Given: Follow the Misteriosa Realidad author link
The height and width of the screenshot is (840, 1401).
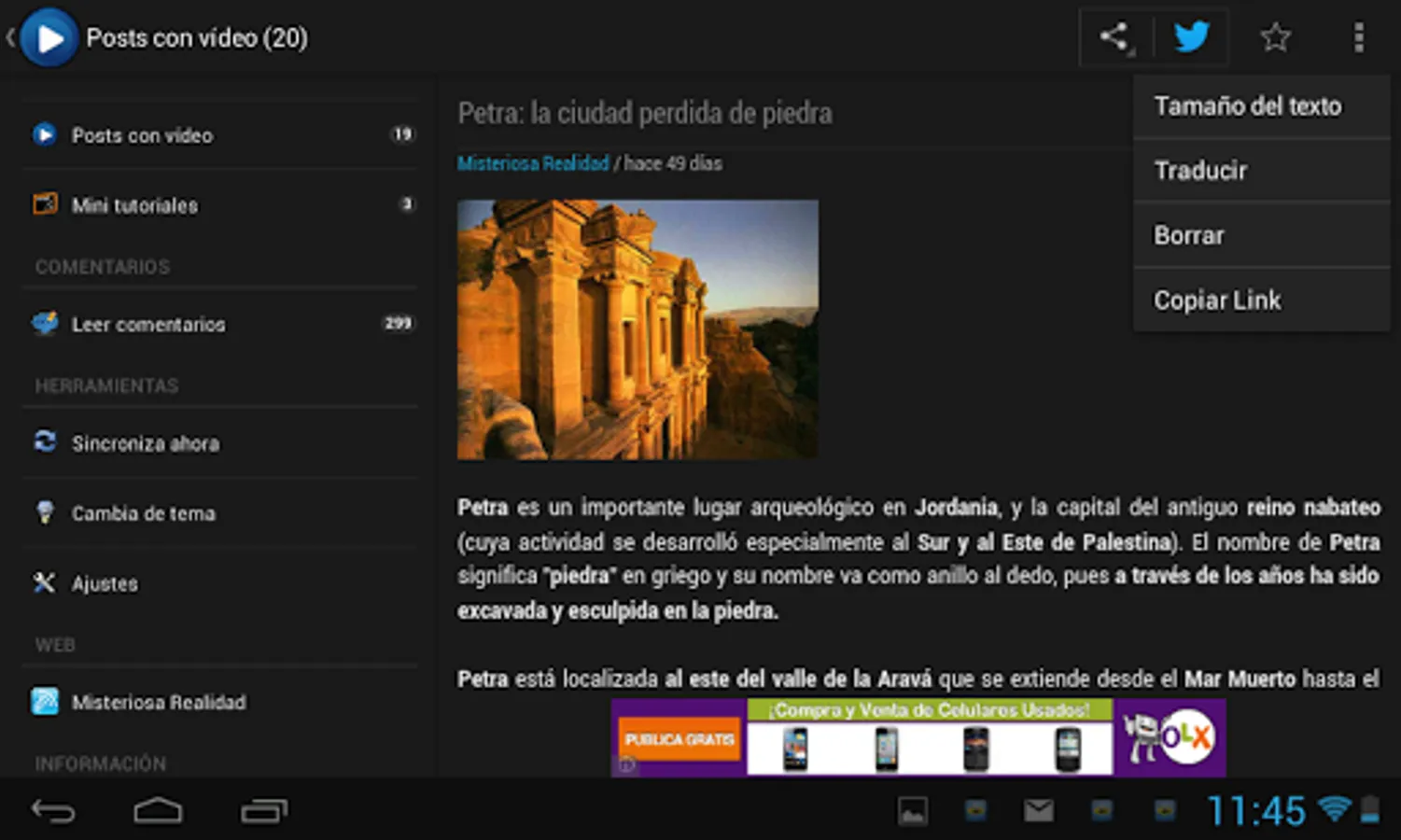Looking at the screenshot, I should 533,163.
